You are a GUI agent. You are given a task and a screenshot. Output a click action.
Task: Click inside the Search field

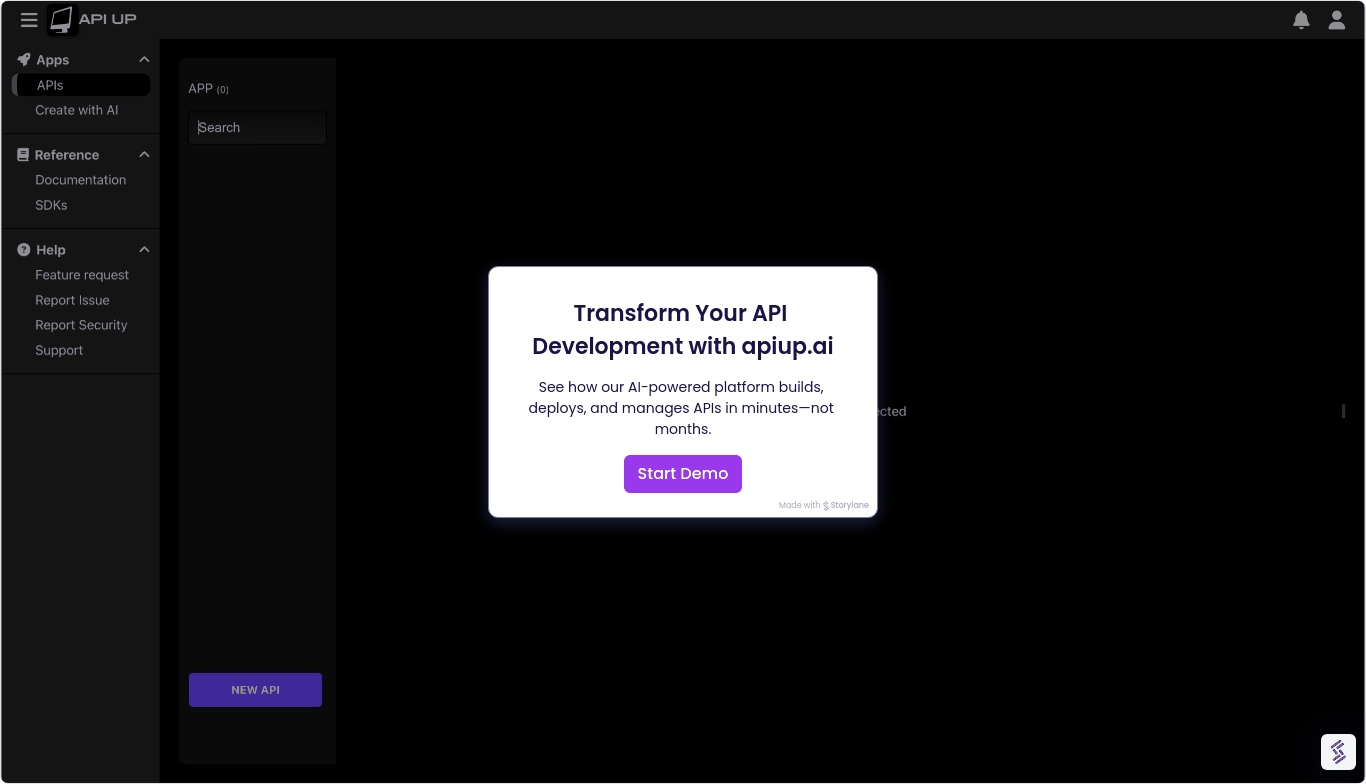pos(257,127)
